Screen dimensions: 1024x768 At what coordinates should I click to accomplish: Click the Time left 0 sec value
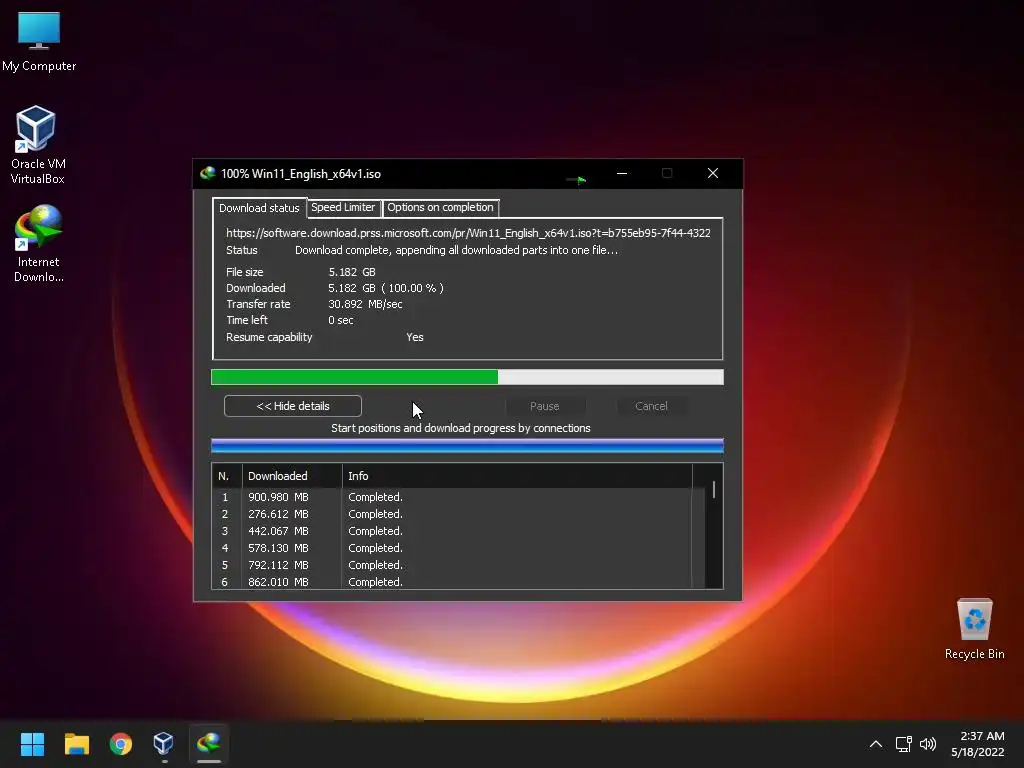pos(340,320)
